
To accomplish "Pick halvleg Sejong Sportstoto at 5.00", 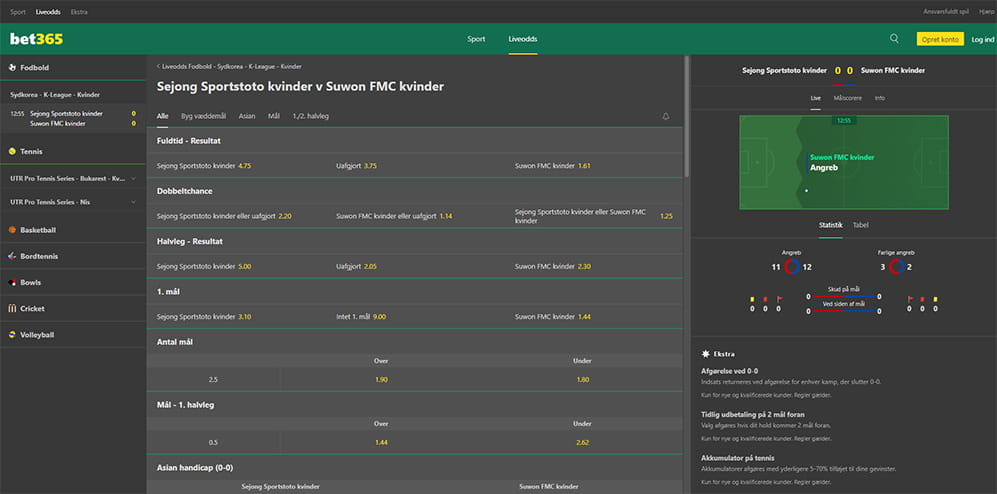I will [x=236, y=266].
